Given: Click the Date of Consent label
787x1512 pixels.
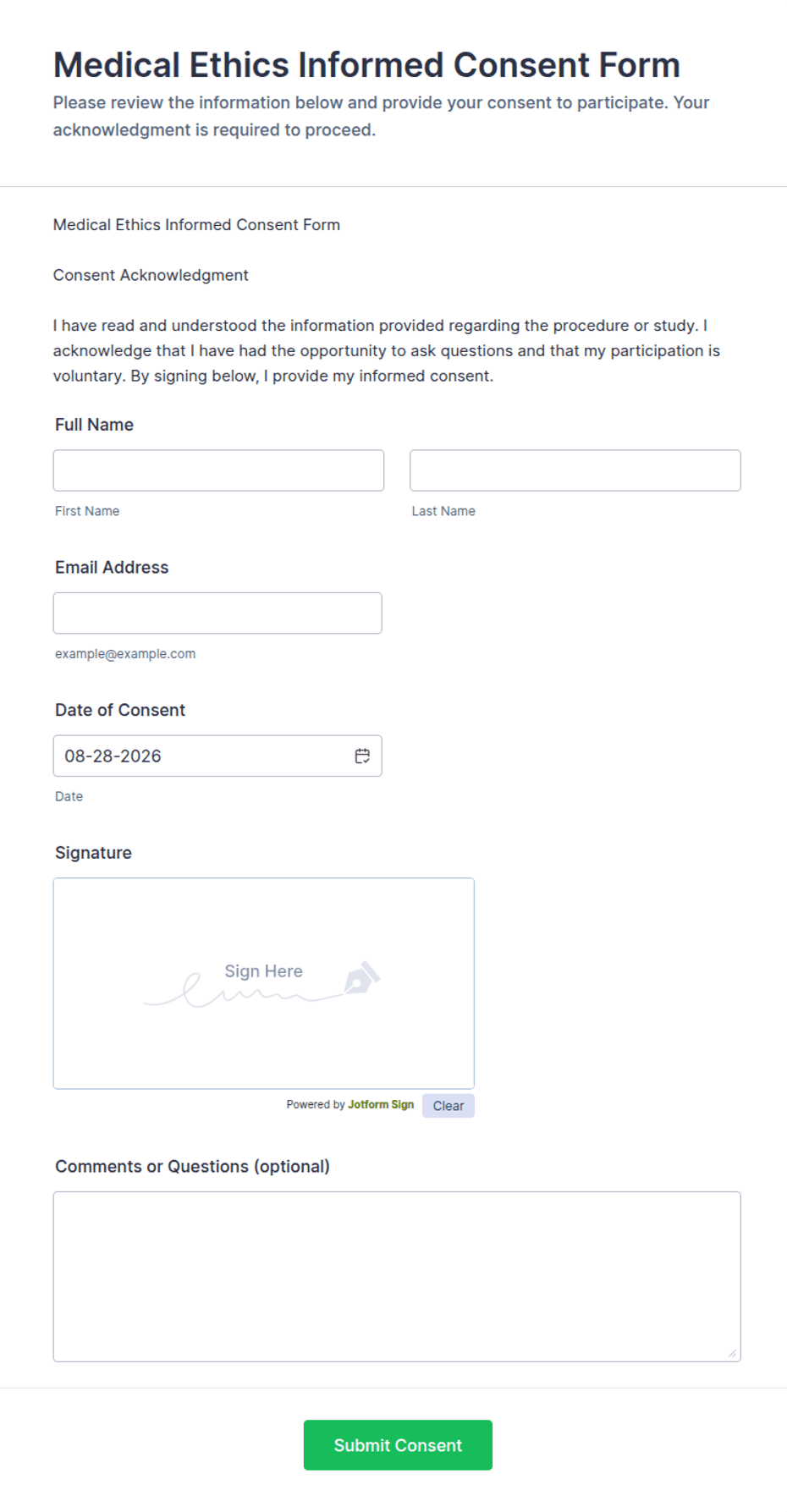Looking at the screenshot, I should [x=120, y=710].
